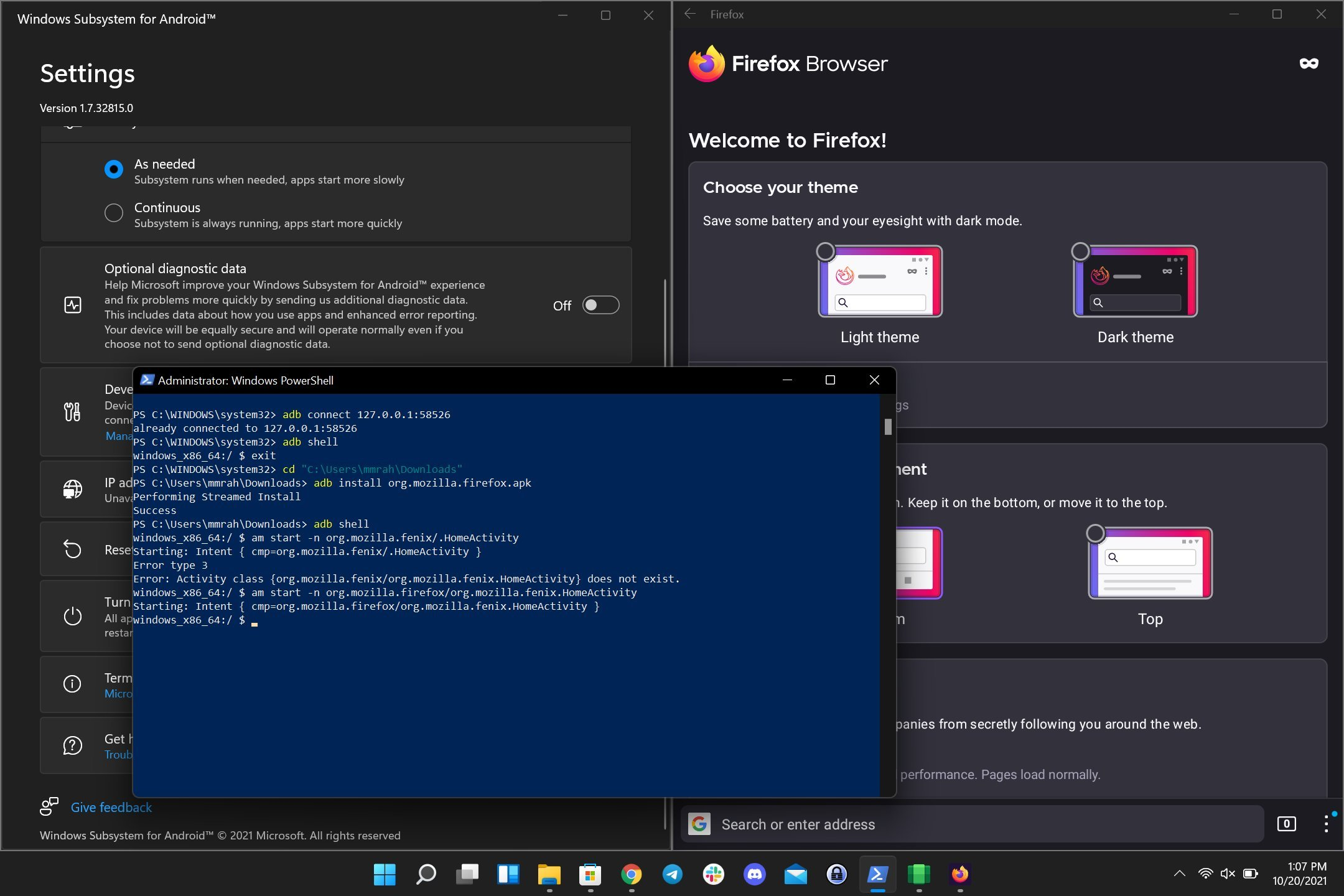This screenshot has width=1344, height=896.
Task: Click the Firefox back arrow in title bar
Action: pyautogui.click(x=689, y=14)
